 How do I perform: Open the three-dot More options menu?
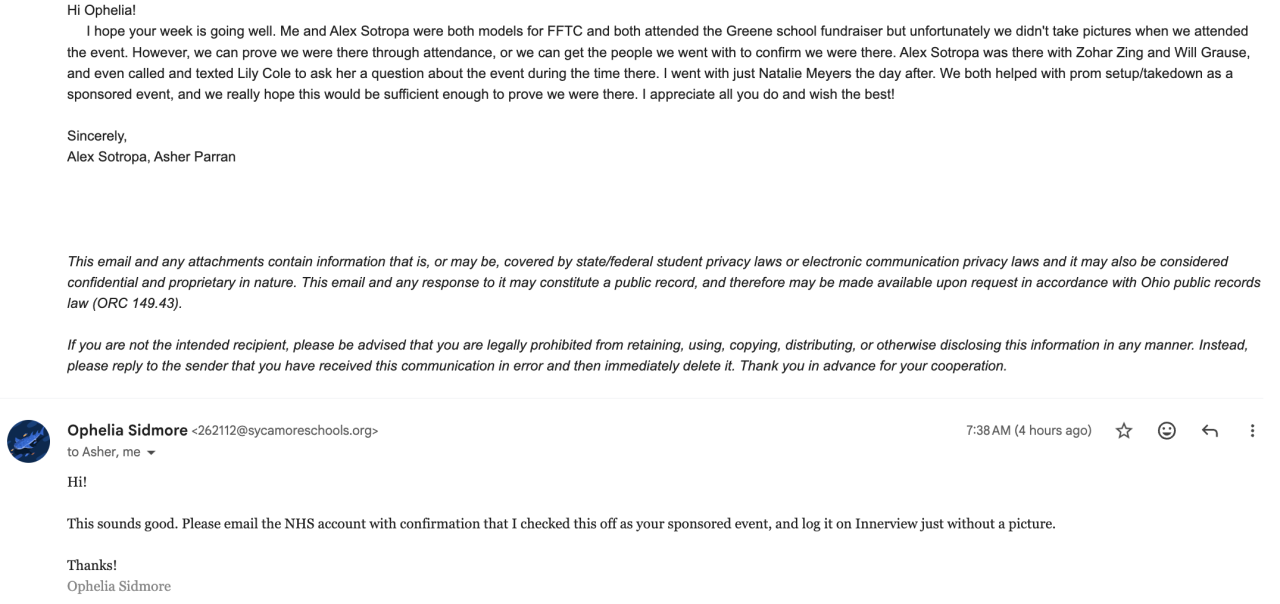1252,431
